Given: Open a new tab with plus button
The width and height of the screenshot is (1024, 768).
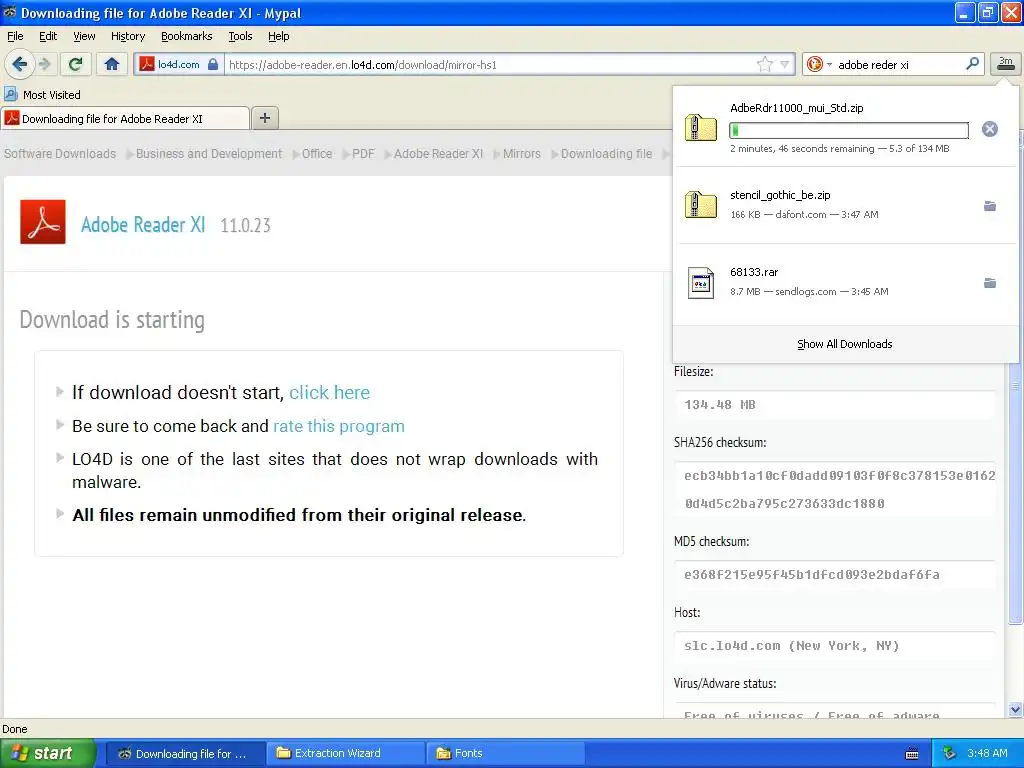Looking at the screenshot, I should (x=264, y=118).
